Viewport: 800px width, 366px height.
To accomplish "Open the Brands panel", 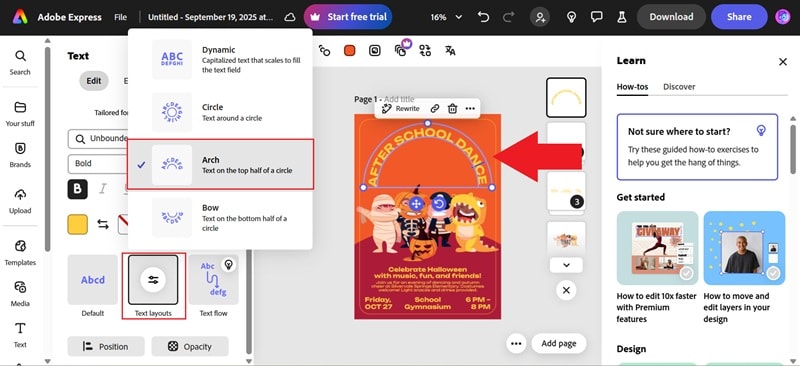I will 20,155.
